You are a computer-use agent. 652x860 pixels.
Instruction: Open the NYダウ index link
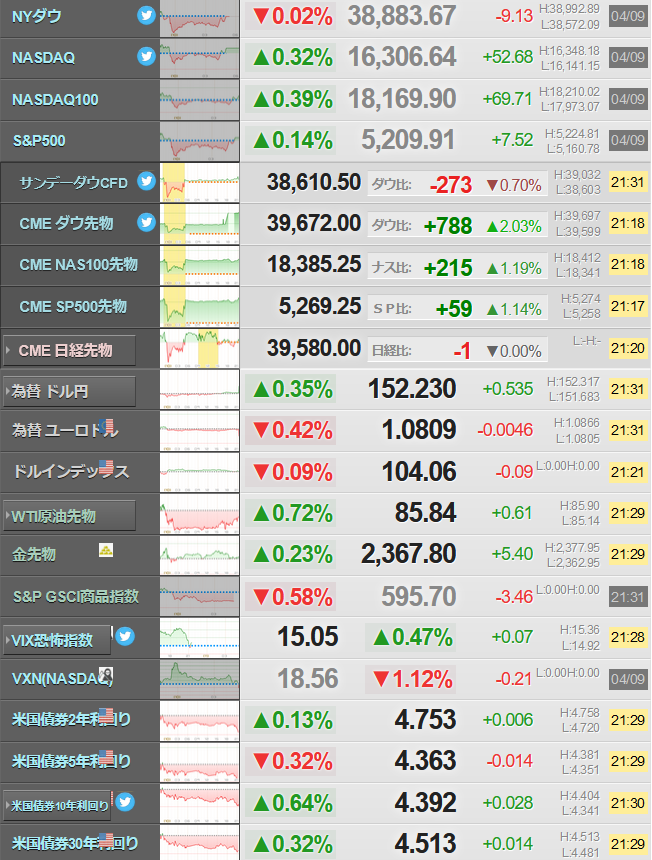(37, 16)
